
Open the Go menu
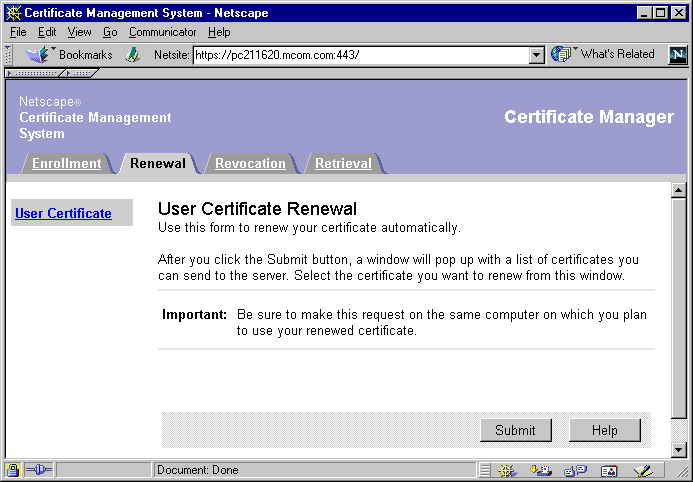point(110,32)
